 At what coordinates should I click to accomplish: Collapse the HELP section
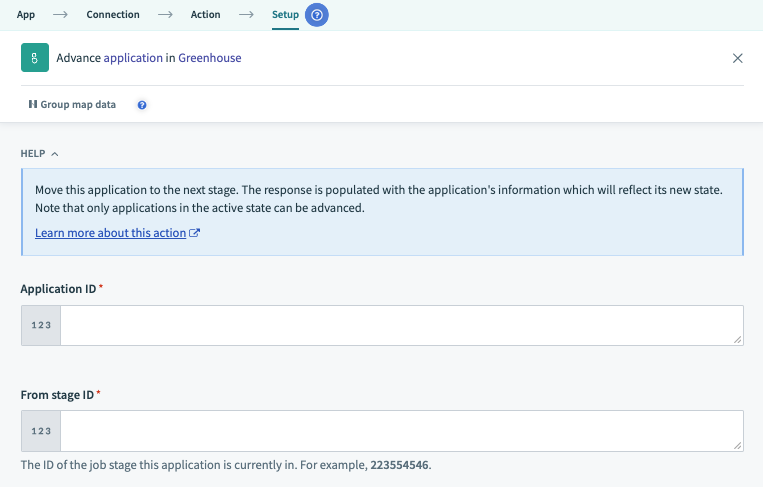click(40, 154)
